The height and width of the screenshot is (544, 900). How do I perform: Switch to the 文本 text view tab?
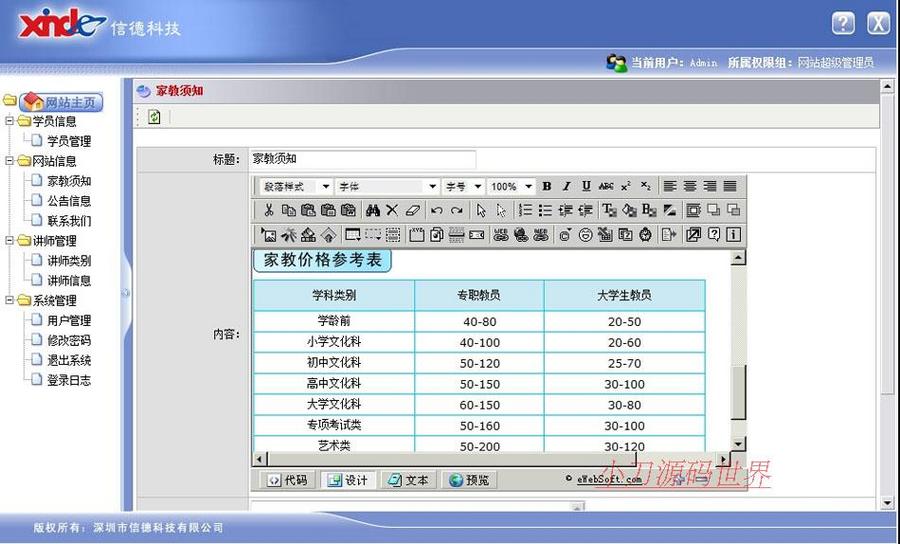pos(408,480)
